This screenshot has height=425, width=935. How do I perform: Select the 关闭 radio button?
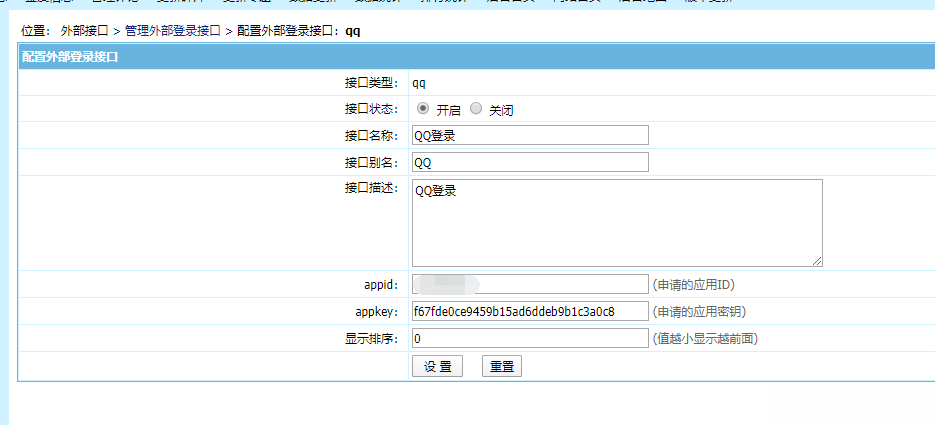coord(476,108)
